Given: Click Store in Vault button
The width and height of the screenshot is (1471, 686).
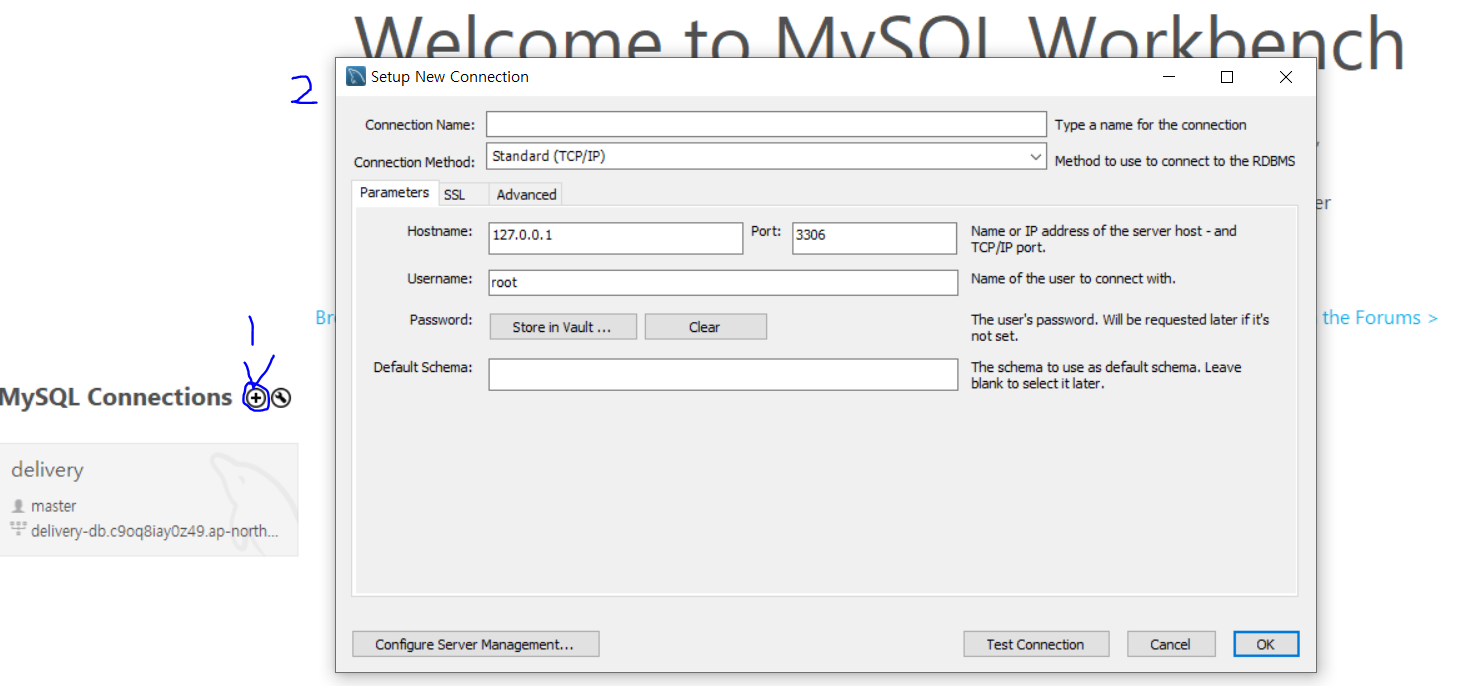Looking at the screenshot, I should click(x=563, y=327).
